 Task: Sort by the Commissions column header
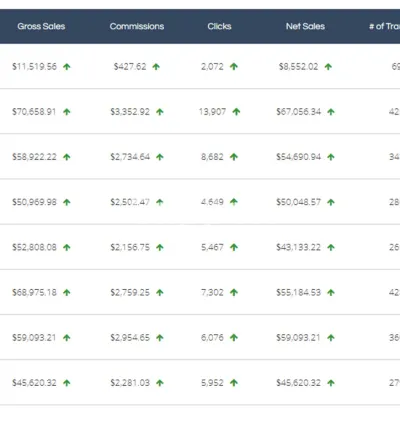137,26
